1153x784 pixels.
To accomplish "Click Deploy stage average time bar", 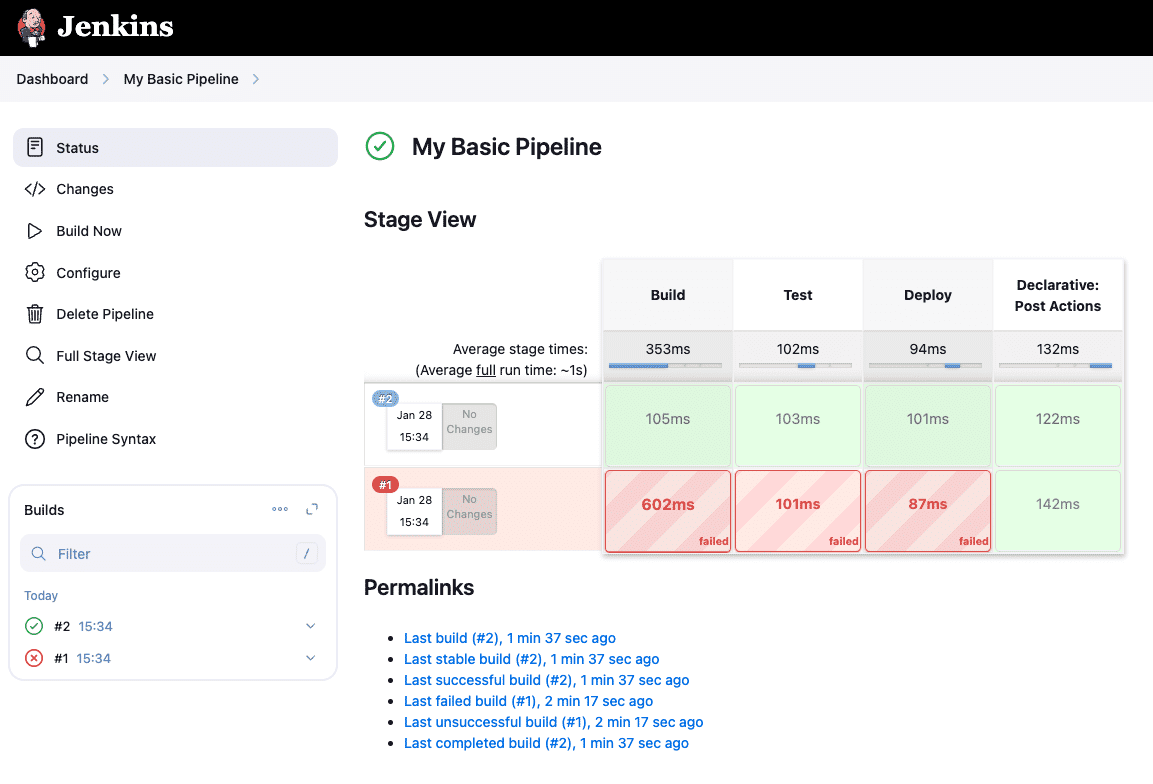I will (x=925, y=365).
